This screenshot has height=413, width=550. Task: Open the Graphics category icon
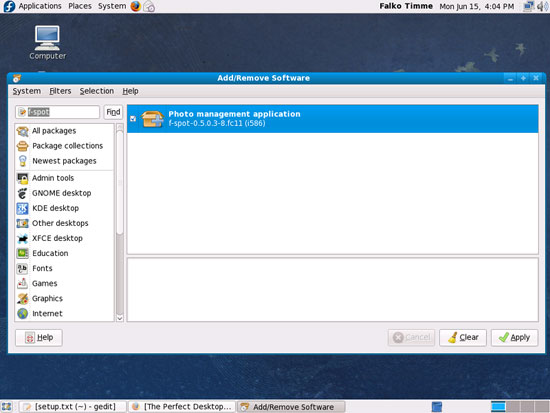[x=23, y=299]
